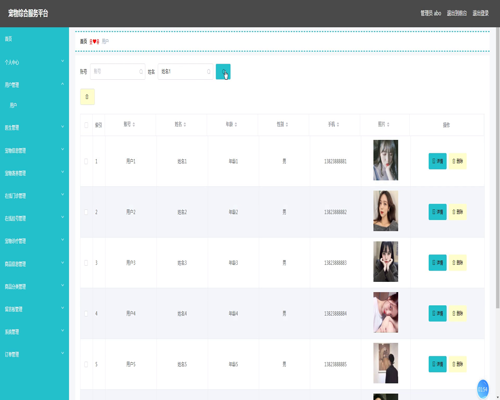Screen dimensions: 500x400
Task: Open details for user 用户1 row
Action: (x=437, y=161)
